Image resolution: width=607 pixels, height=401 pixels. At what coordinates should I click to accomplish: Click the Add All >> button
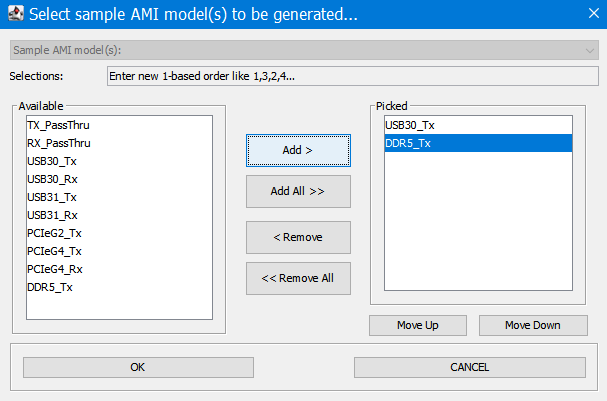tap(298, 191)
